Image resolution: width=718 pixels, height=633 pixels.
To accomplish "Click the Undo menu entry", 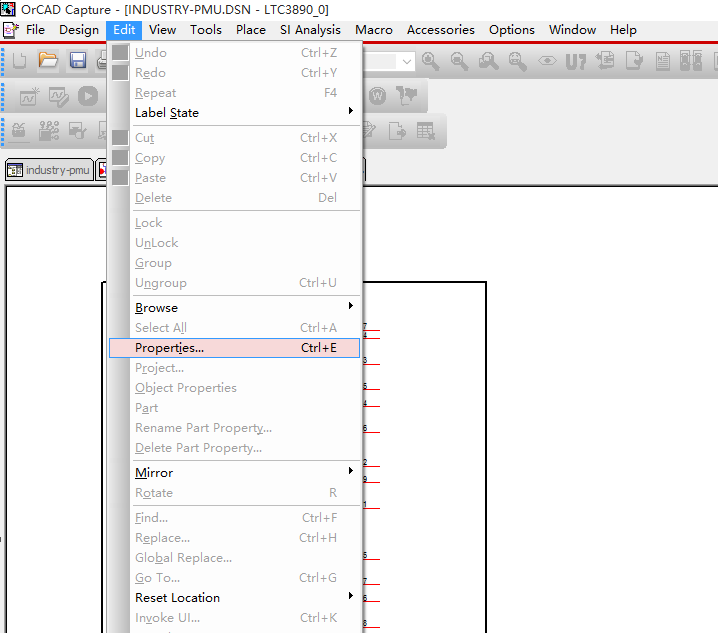I will 234,53.
